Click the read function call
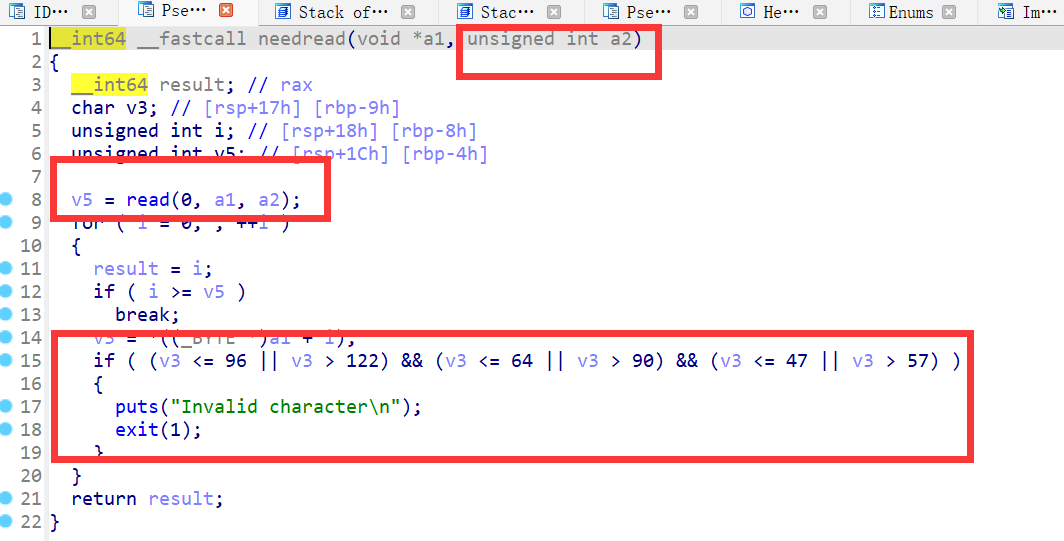The image size is (1064, 541). (147, 200)
